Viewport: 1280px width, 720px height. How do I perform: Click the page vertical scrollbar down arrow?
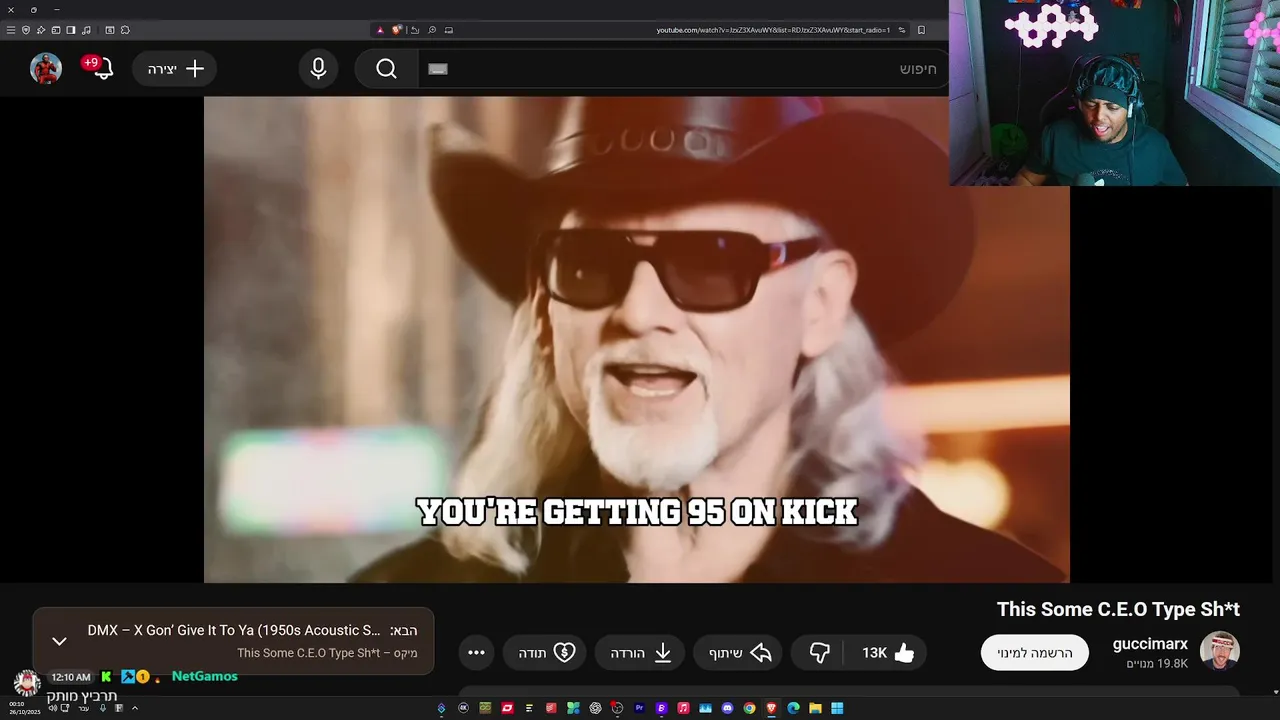1275,692
